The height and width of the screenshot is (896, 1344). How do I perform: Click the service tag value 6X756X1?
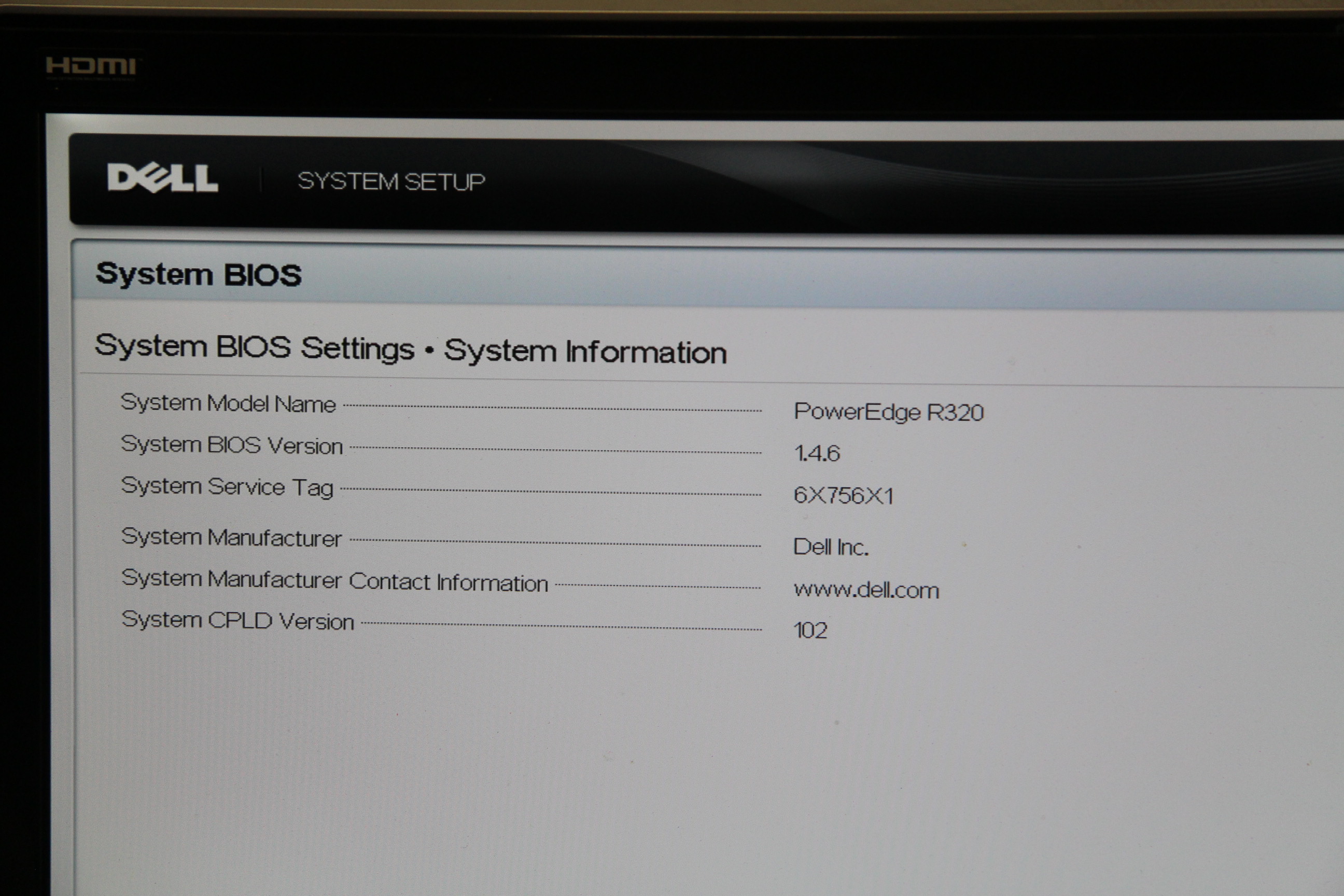(x=843, y=495)
